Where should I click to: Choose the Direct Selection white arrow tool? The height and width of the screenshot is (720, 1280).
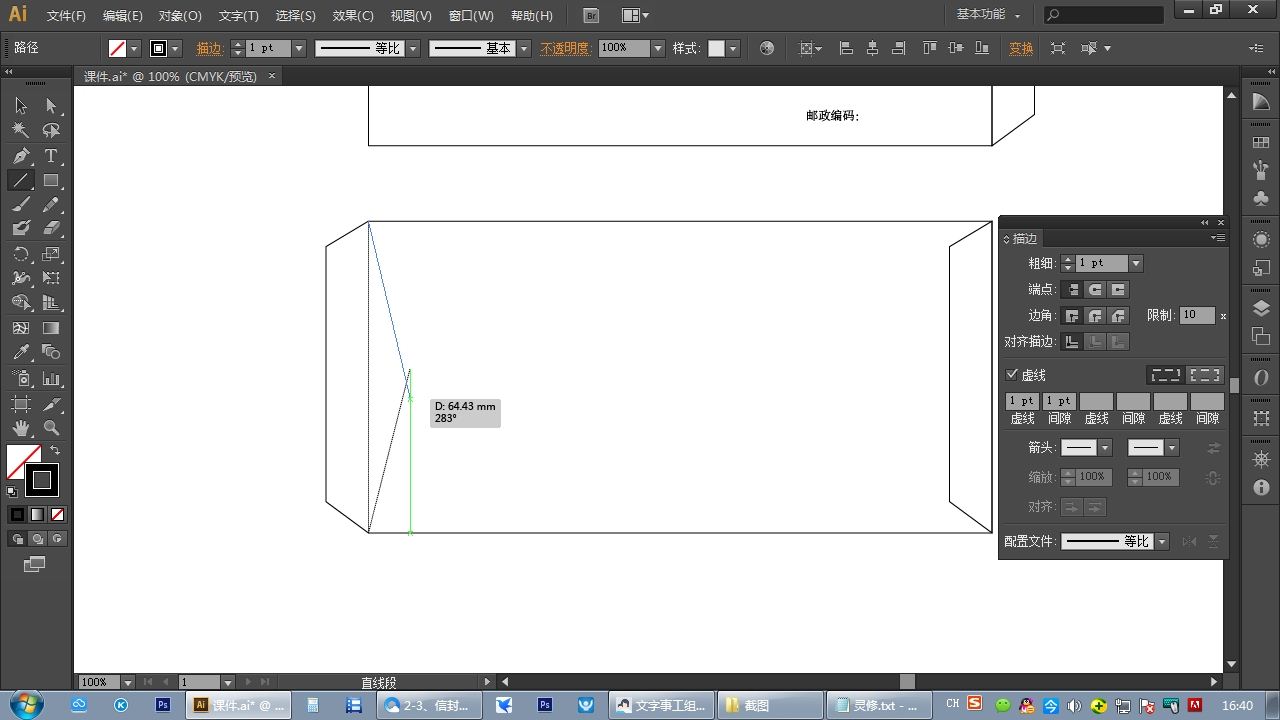pos(51,106)
